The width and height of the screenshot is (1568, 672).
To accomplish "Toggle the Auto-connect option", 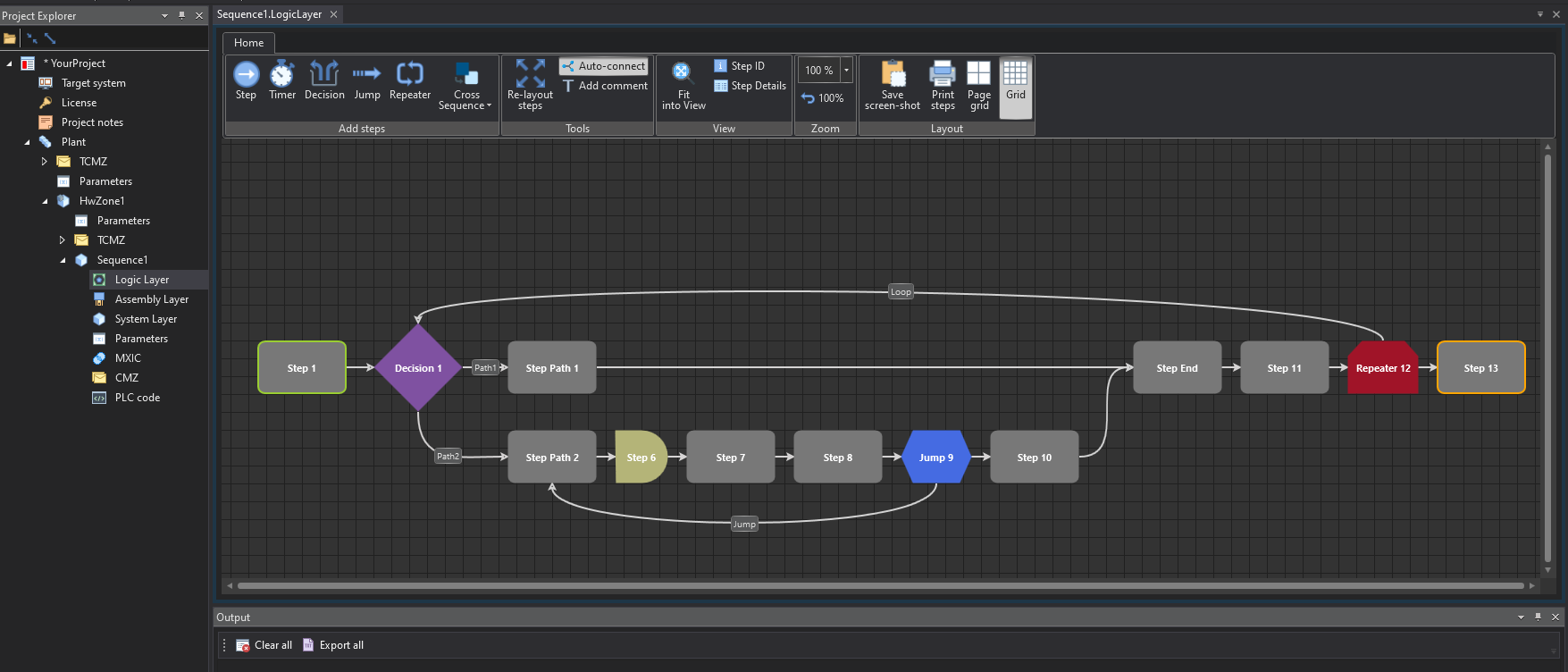I will tap(603, 66).
